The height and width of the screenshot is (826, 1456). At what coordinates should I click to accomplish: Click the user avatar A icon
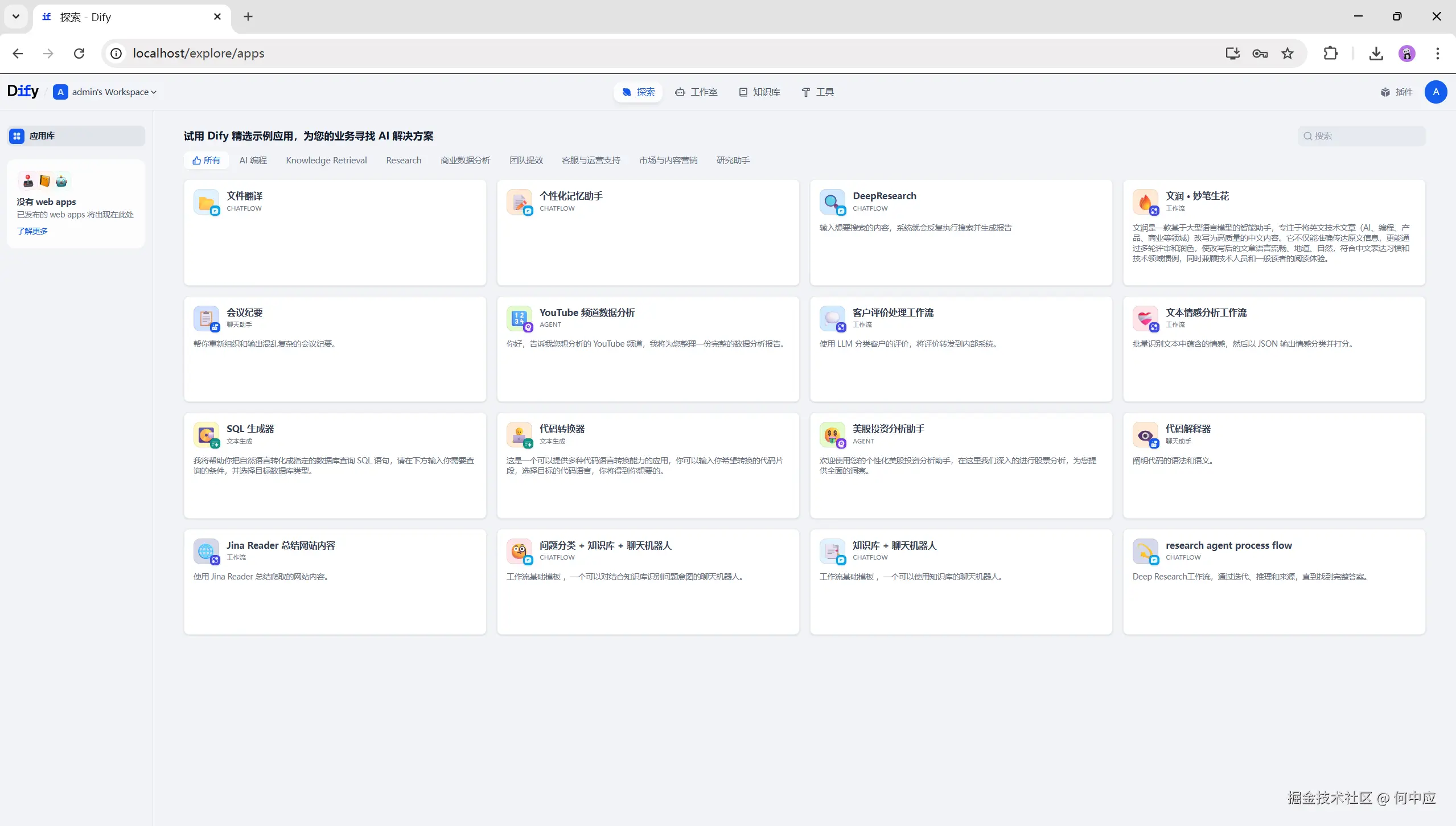pos(1435,92)
